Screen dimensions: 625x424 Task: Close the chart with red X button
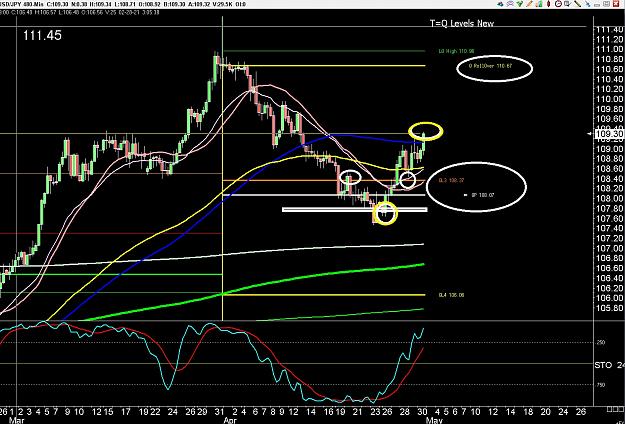616,4
